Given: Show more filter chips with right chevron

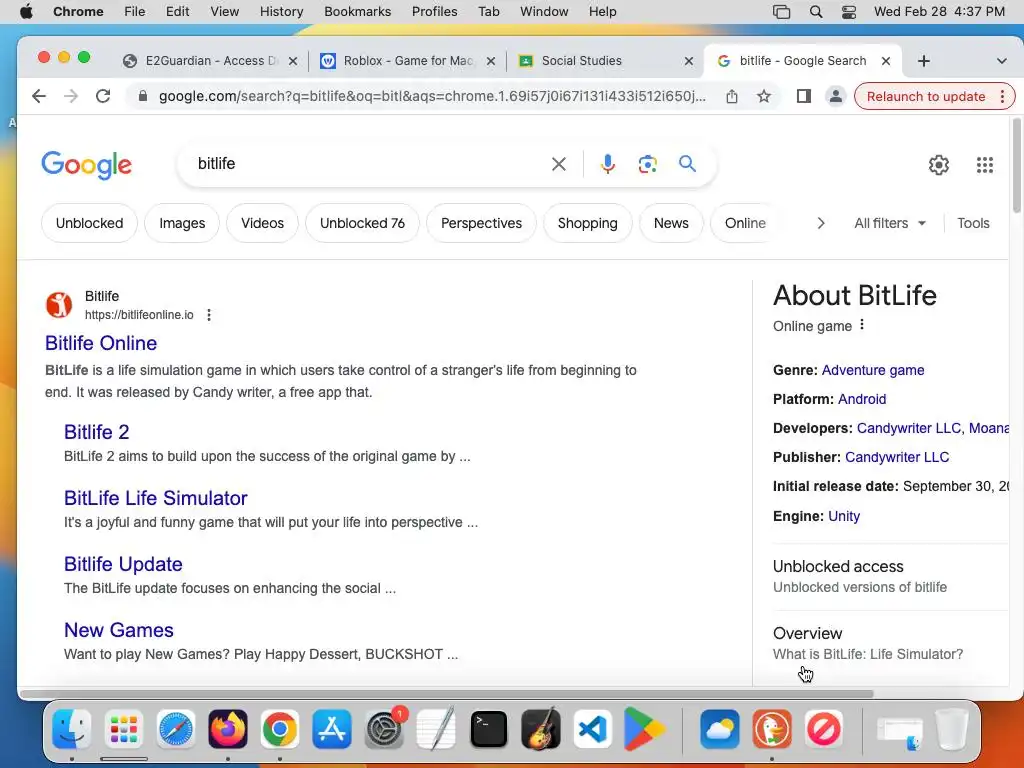Looking at the screenshot, I should (821, 223).
